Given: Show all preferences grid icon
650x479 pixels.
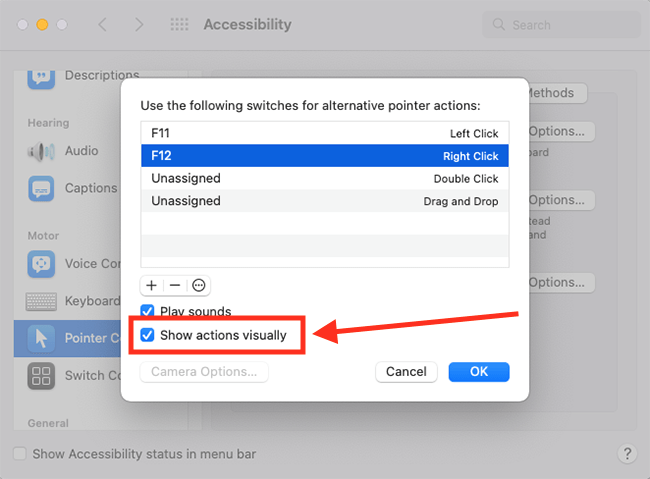Looking at the screenshot, I should [179, 24].
